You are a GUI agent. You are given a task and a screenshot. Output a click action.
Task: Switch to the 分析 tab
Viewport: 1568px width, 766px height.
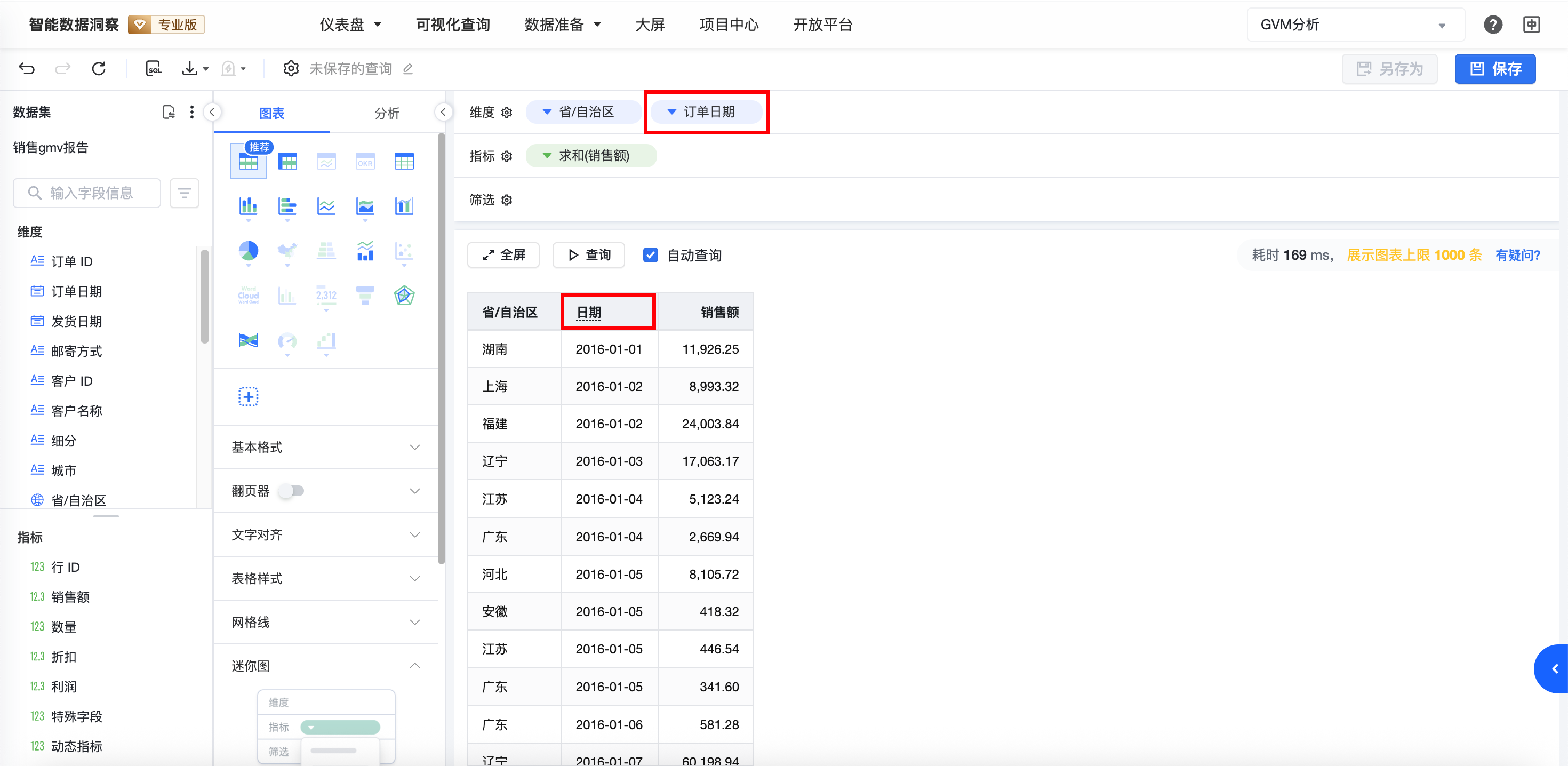(x=387, y=113)
